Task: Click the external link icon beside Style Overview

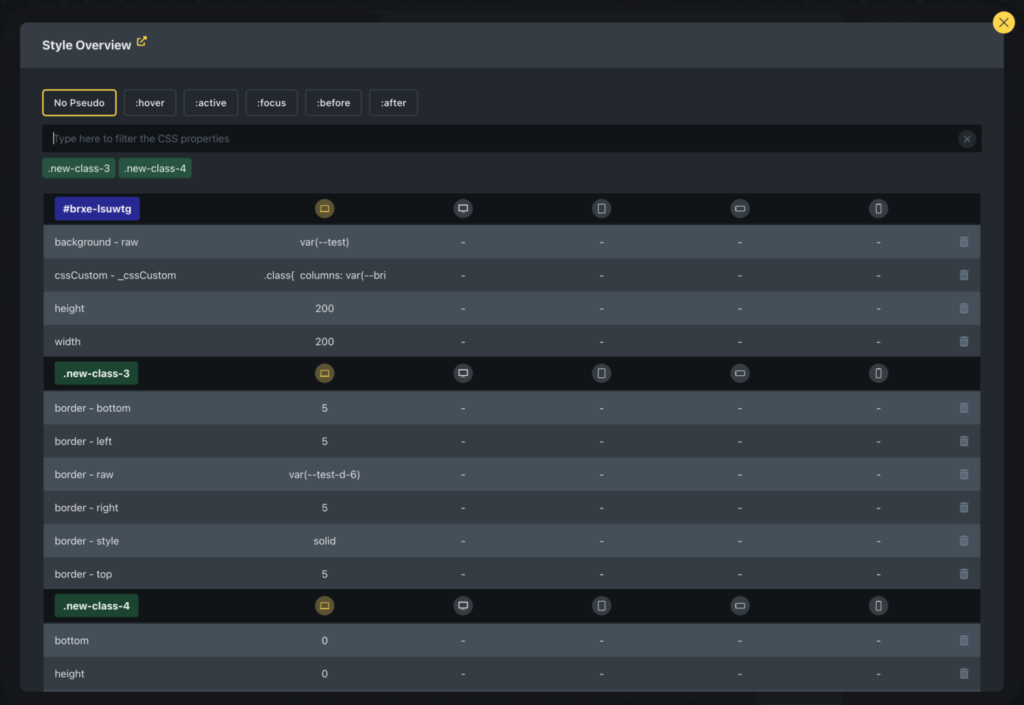Action: coord(142,42)
